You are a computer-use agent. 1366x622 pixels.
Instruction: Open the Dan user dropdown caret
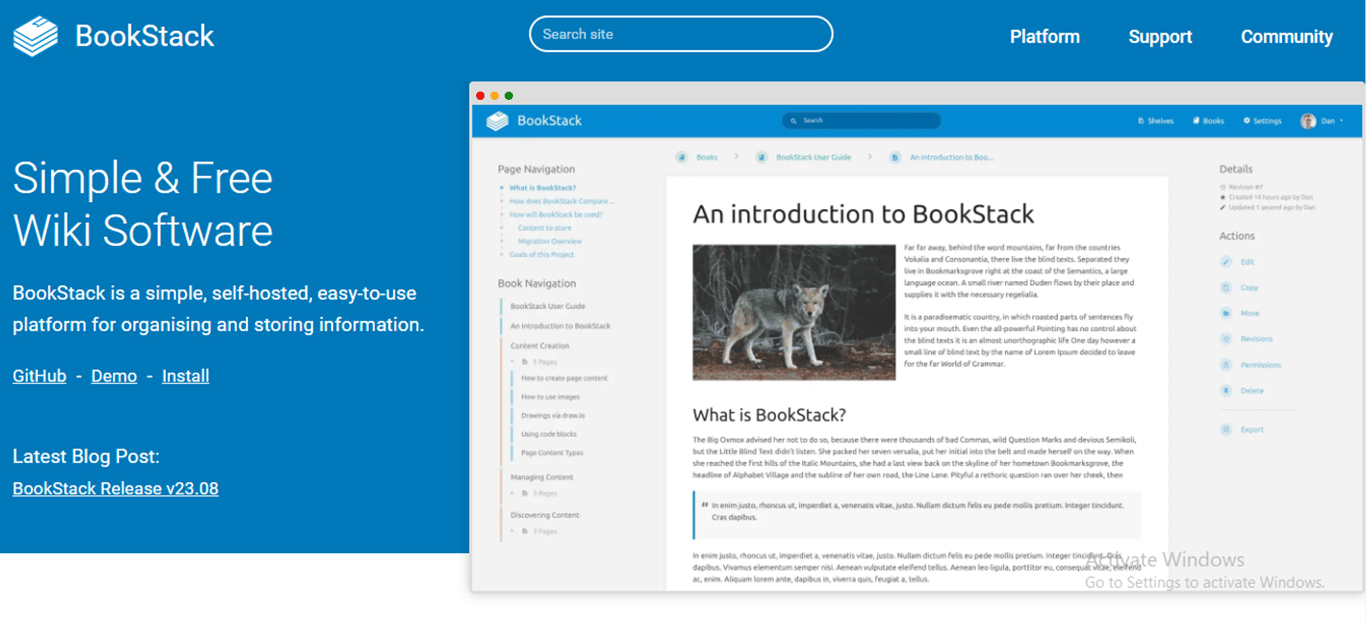[x=1341, y=121]
